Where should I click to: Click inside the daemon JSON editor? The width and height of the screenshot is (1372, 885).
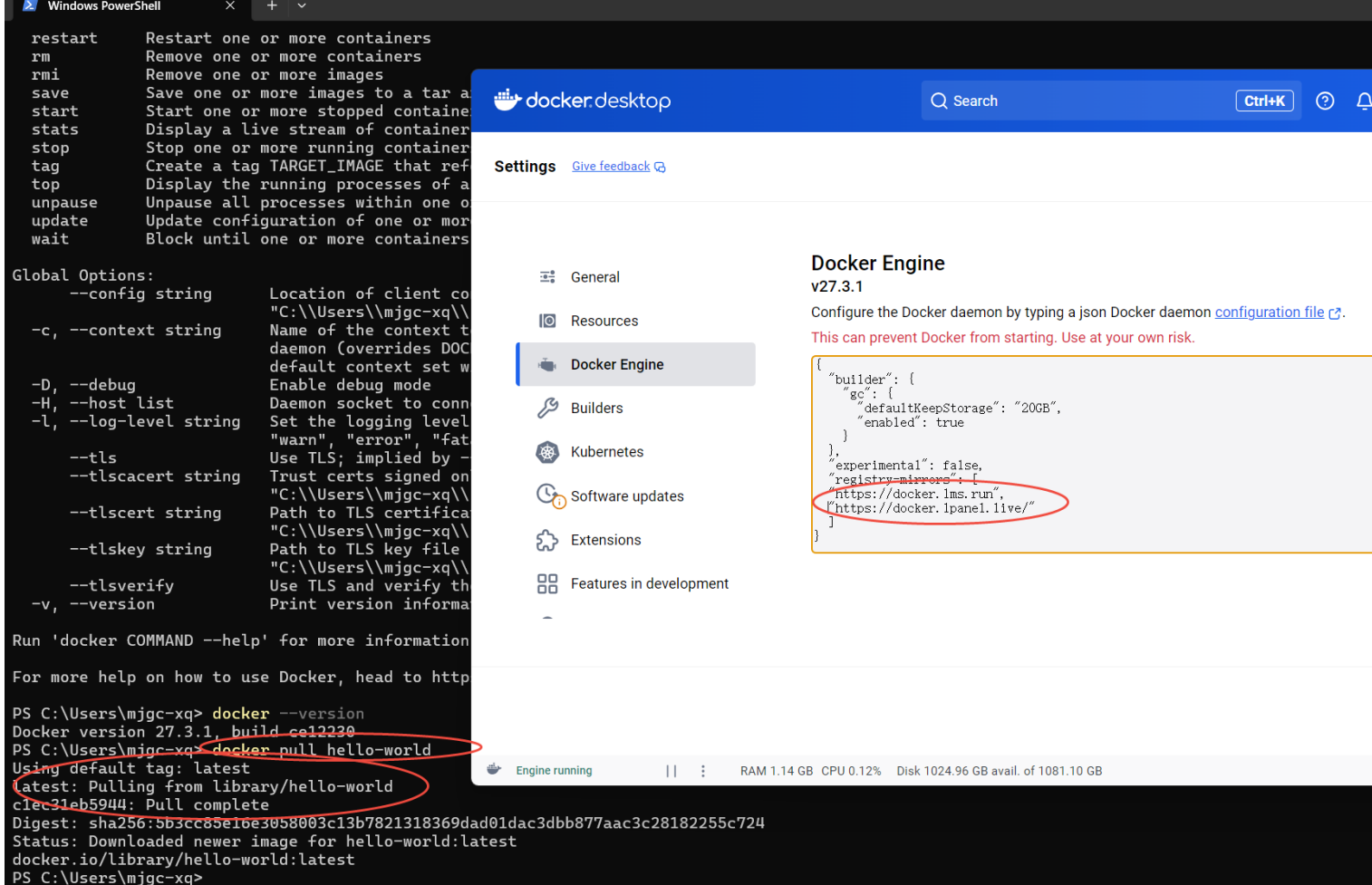pos(1093,455)
